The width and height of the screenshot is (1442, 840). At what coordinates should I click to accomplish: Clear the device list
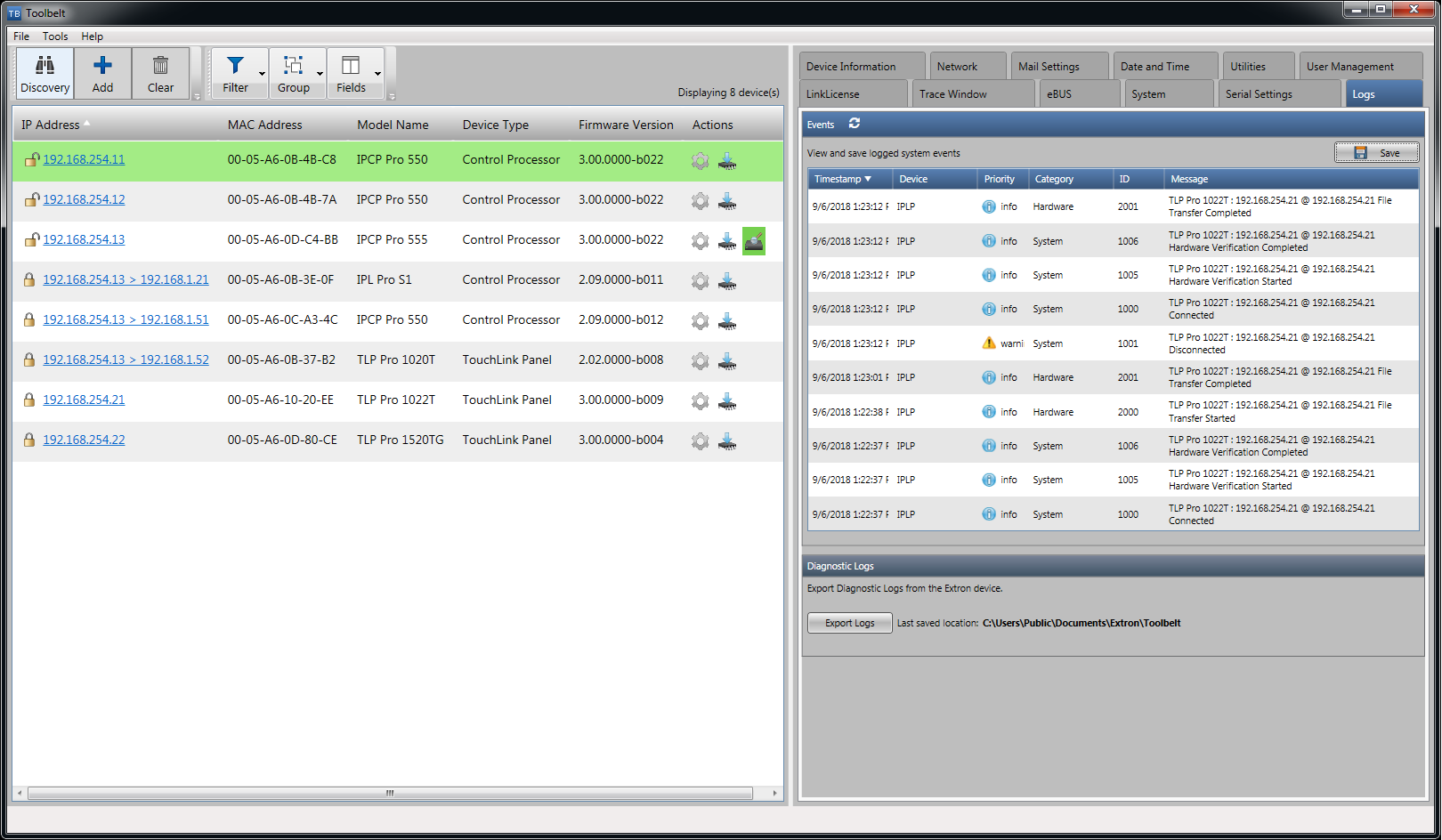[160, 72]
